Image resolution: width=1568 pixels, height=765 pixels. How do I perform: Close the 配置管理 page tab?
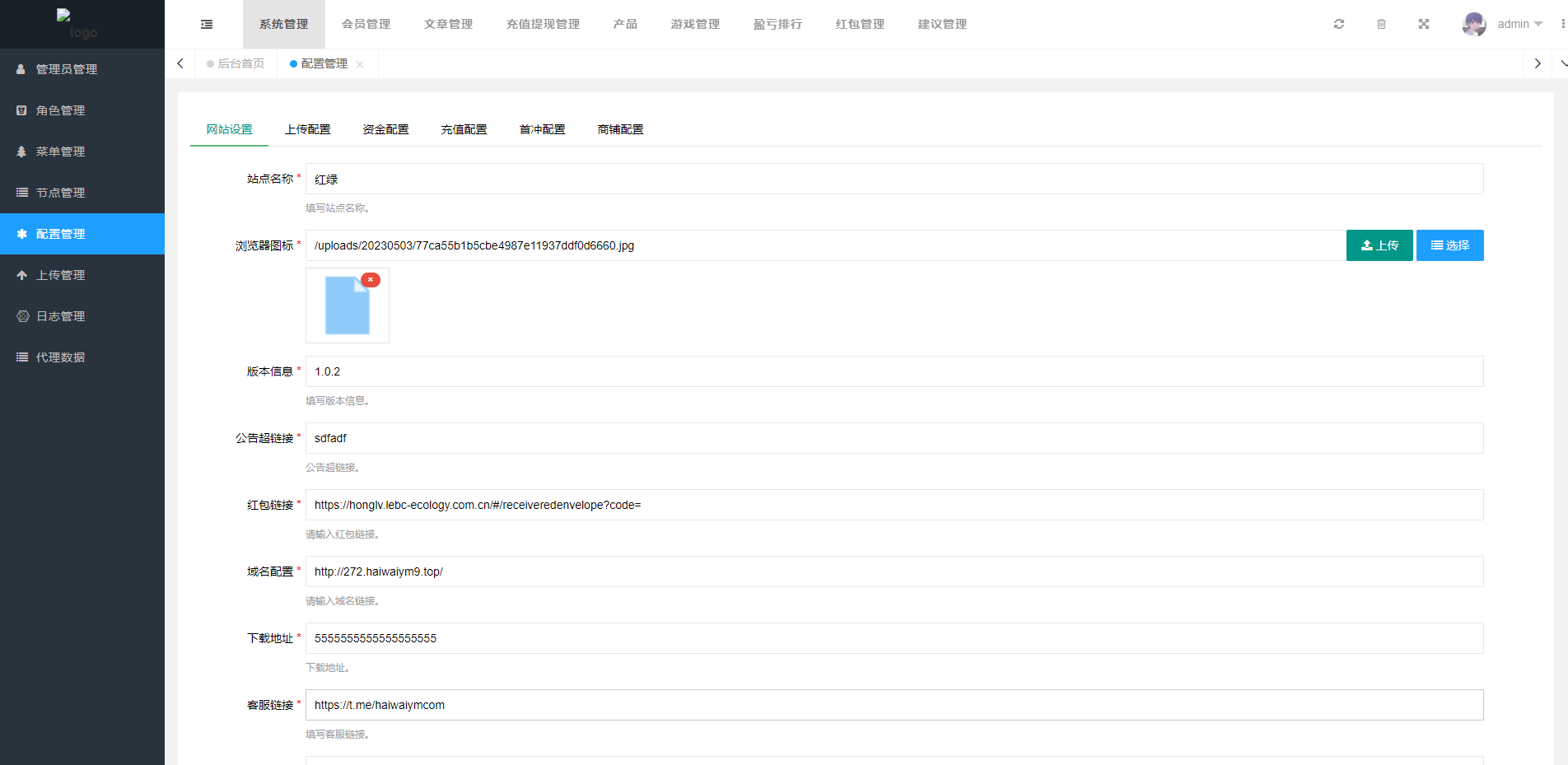click(360, 64)
